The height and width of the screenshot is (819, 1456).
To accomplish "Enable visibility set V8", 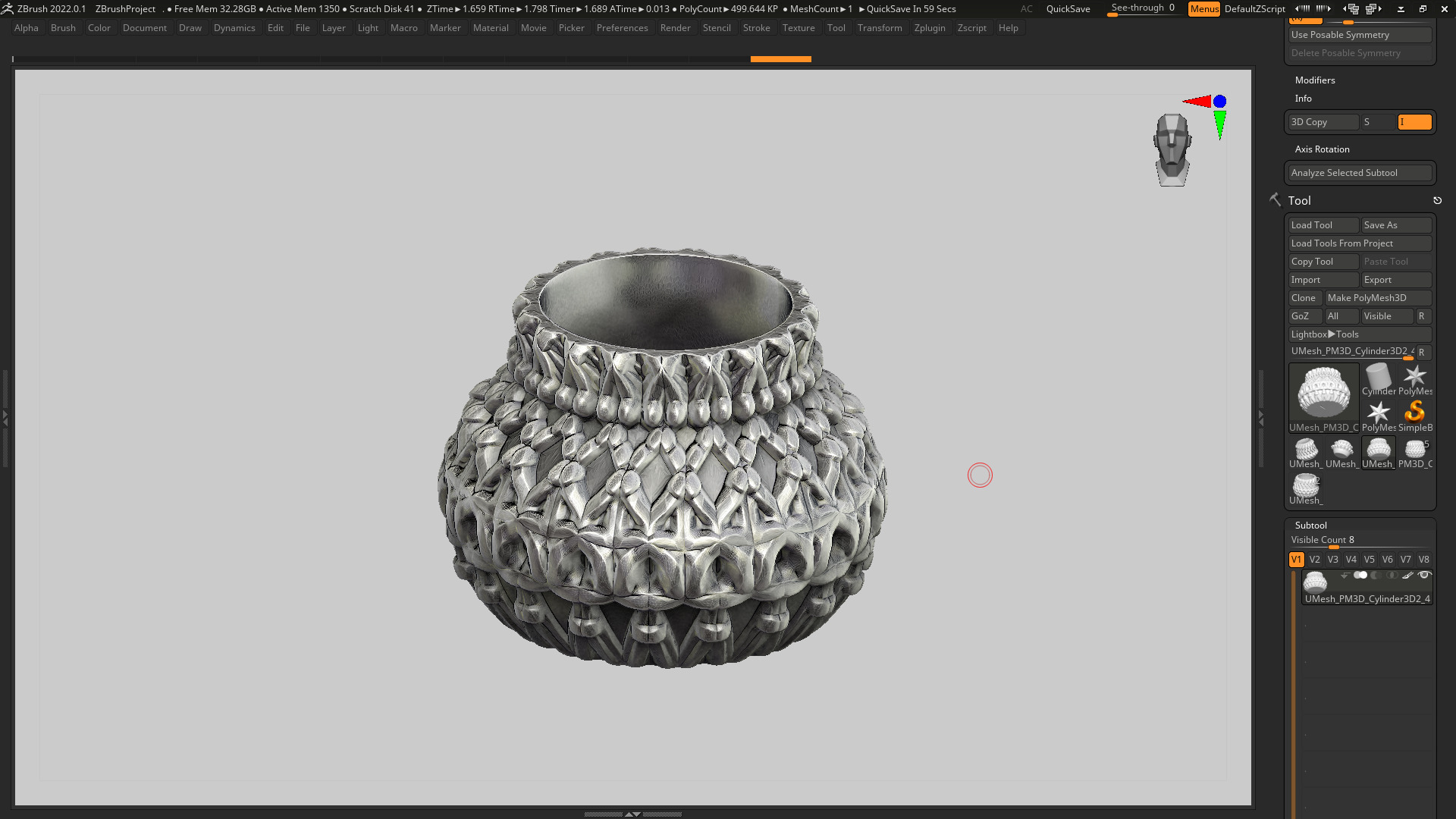I will click(1424, 559).
